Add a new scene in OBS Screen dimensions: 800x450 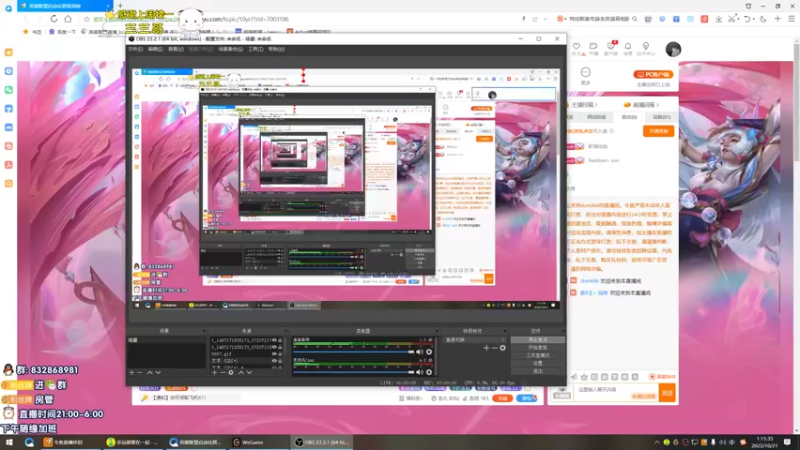[132, 372]
